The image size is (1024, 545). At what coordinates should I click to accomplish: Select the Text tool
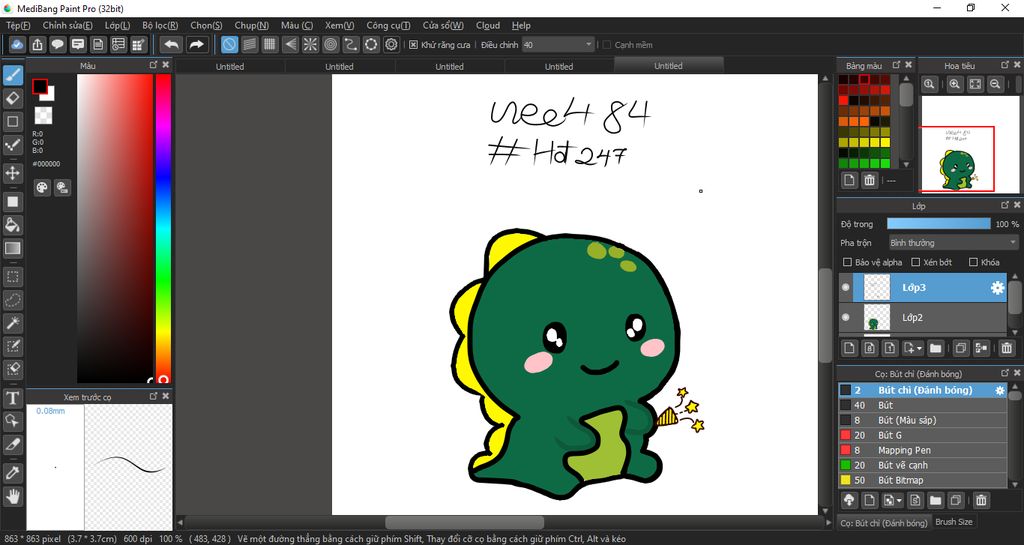12,397
